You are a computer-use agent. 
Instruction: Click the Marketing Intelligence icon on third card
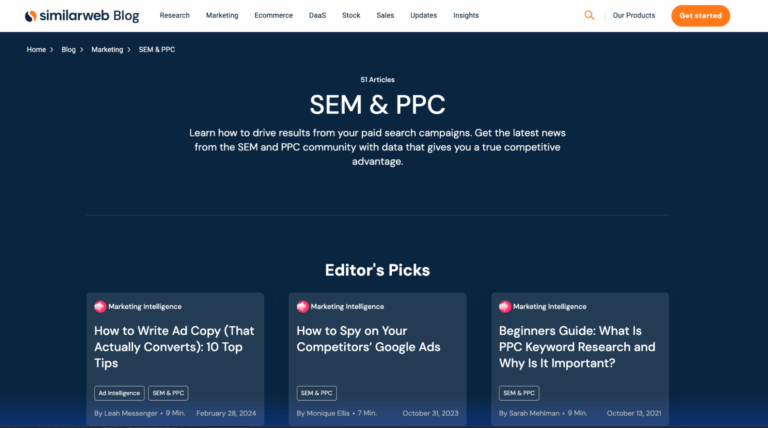click(x=505, y=307)
